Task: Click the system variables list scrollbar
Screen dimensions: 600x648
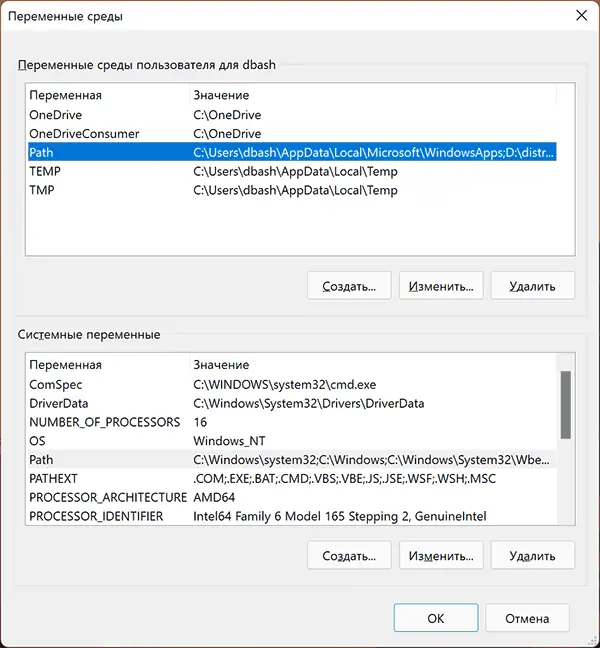Action: [x=566, y=405]
